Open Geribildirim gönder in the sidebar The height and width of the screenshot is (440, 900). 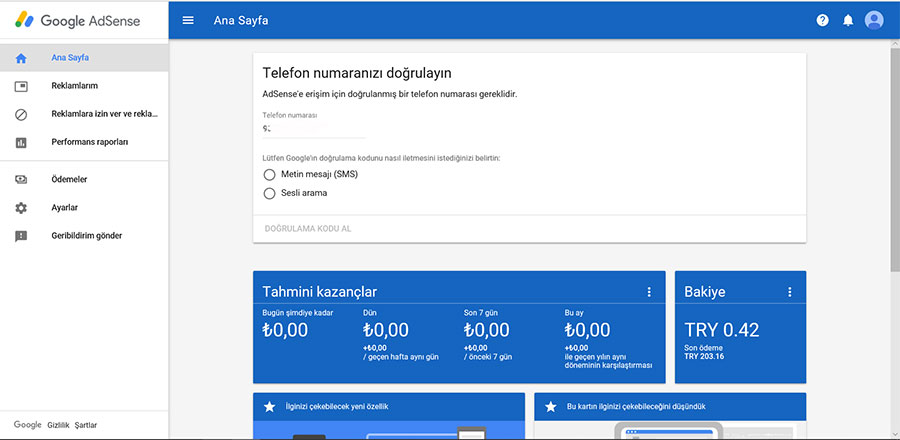tap(84, 236)
